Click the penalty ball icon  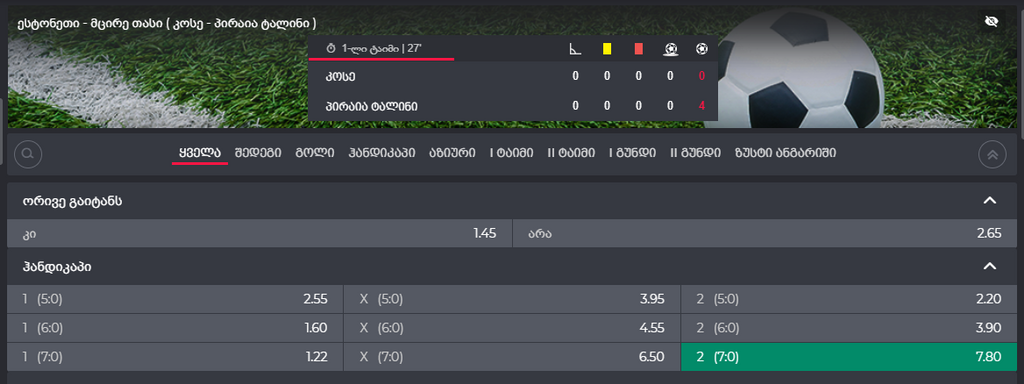click(x=670, y=49)
